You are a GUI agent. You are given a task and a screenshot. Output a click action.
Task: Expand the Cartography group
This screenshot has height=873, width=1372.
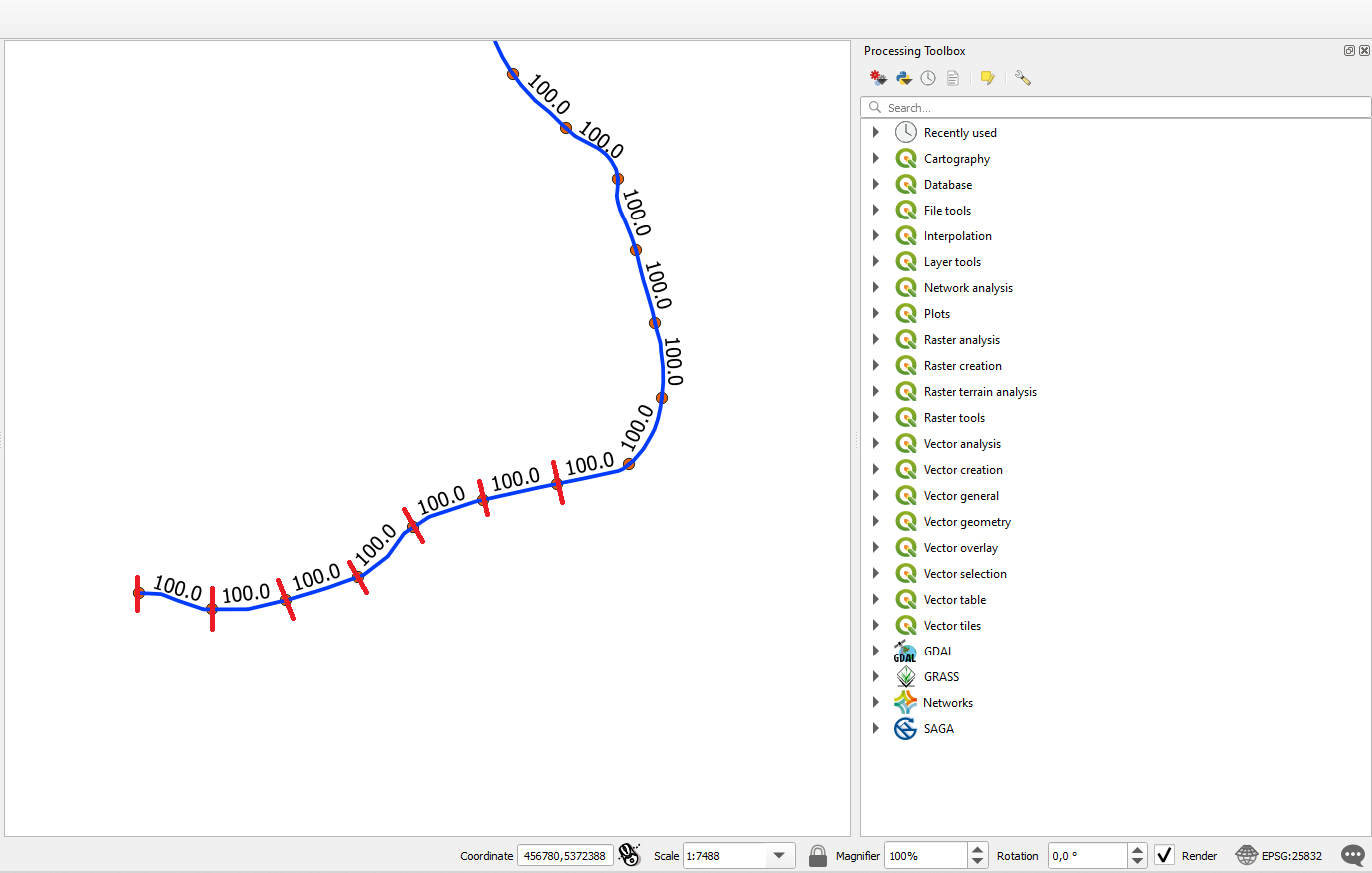(x=876, y=158)
